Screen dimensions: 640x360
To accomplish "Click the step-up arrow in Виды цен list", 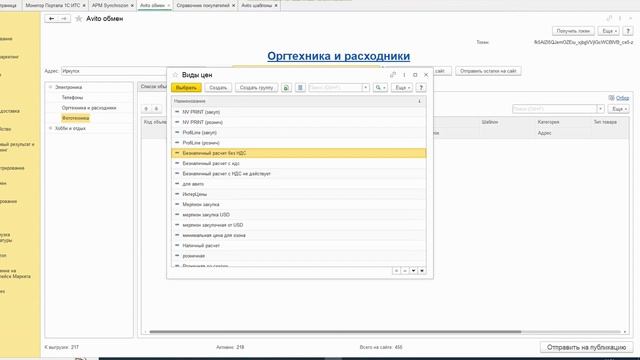I will (405, 271).
